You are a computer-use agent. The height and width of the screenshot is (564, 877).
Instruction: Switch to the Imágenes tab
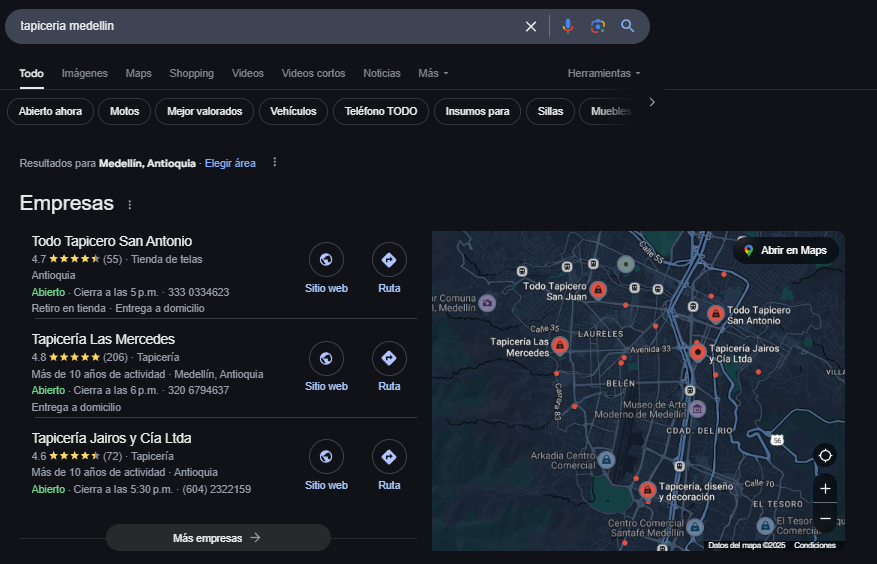(x=84, y=73)
